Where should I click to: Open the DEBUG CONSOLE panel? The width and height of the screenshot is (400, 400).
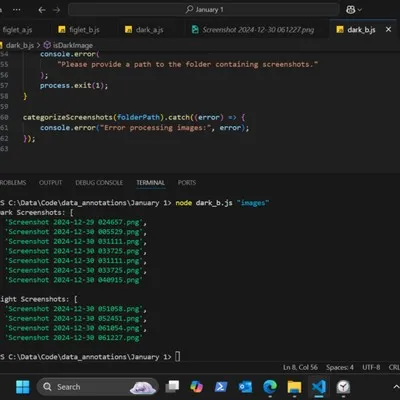[99, 183]
